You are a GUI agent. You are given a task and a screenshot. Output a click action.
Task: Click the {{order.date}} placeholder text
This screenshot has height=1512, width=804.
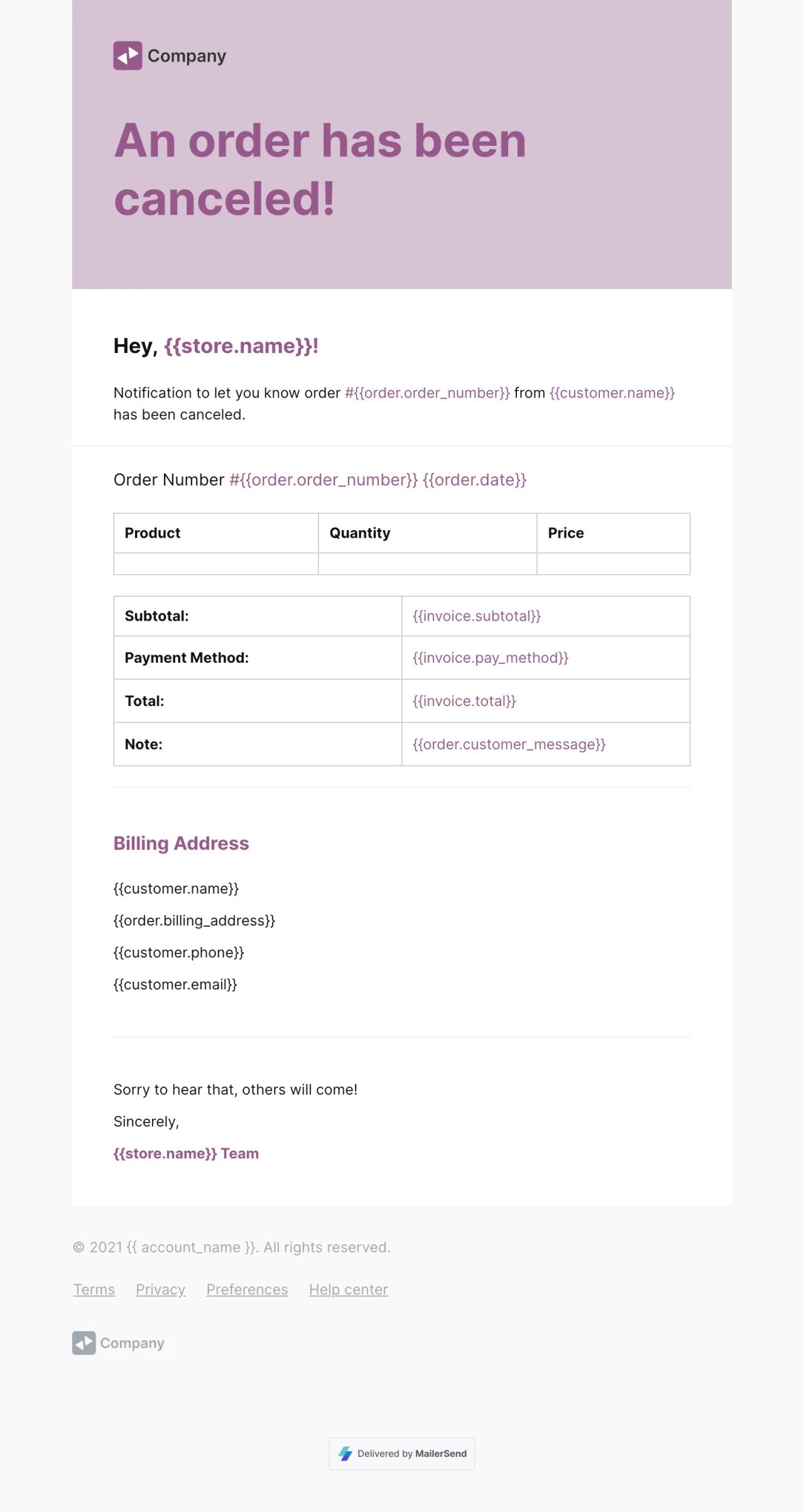(474, 480)
